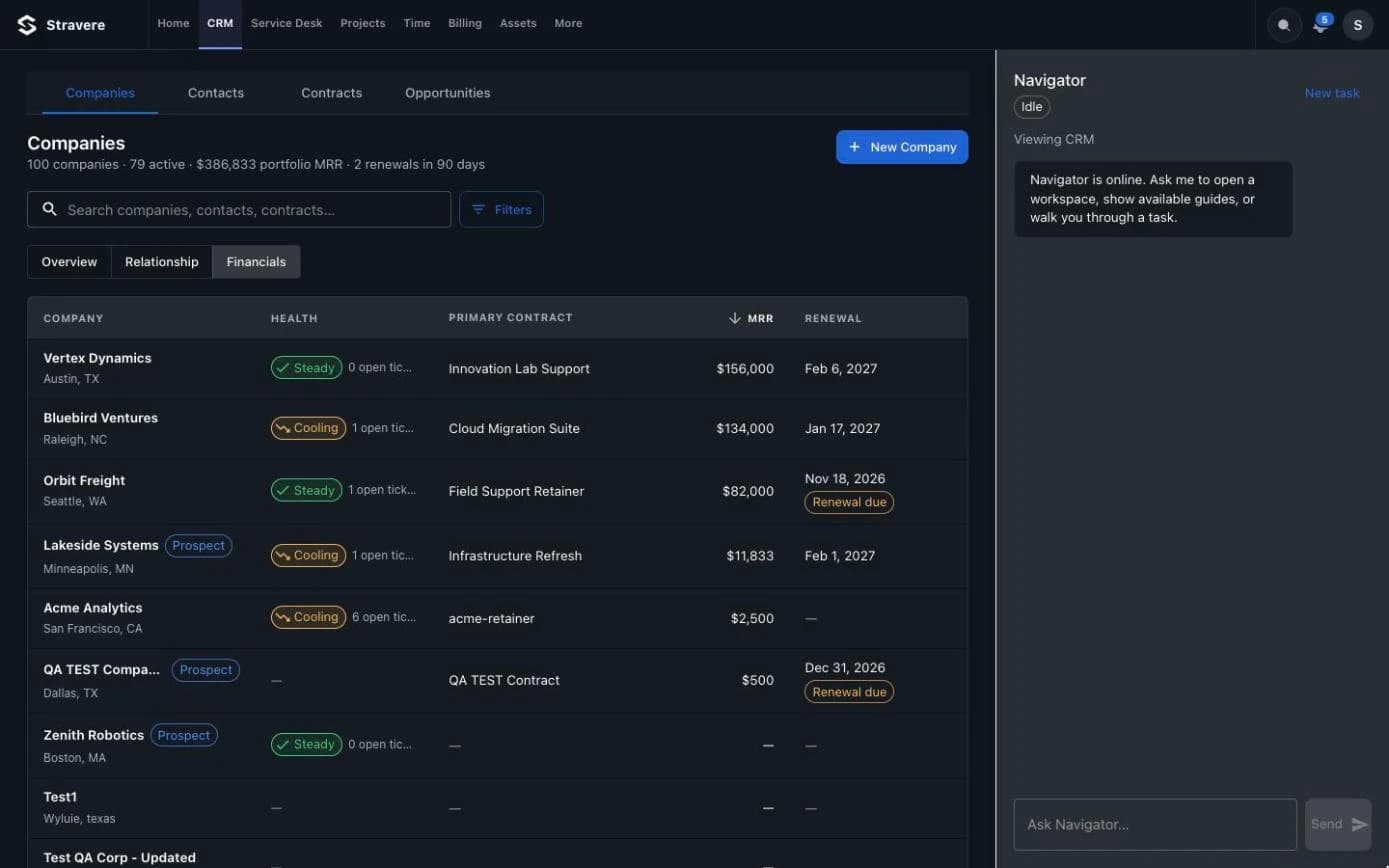The image size is (1389, 868).
Task: Click the Stravere logo icon
Action: pyautogui.click(x=27, y=24)
